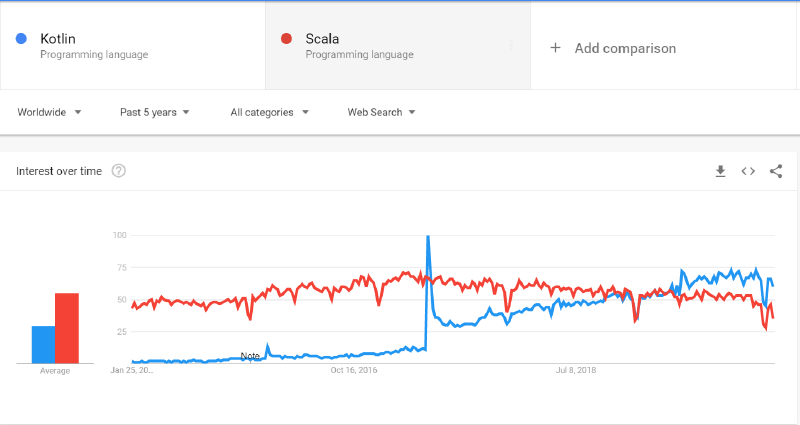Click the share chart icon

tap(776, 171)
